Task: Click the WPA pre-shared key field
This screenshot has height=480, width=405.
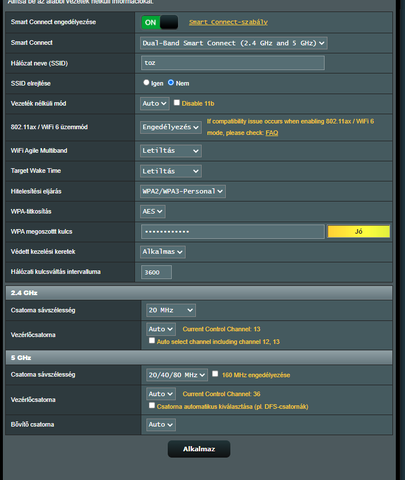Action: [x=233, y=232]
